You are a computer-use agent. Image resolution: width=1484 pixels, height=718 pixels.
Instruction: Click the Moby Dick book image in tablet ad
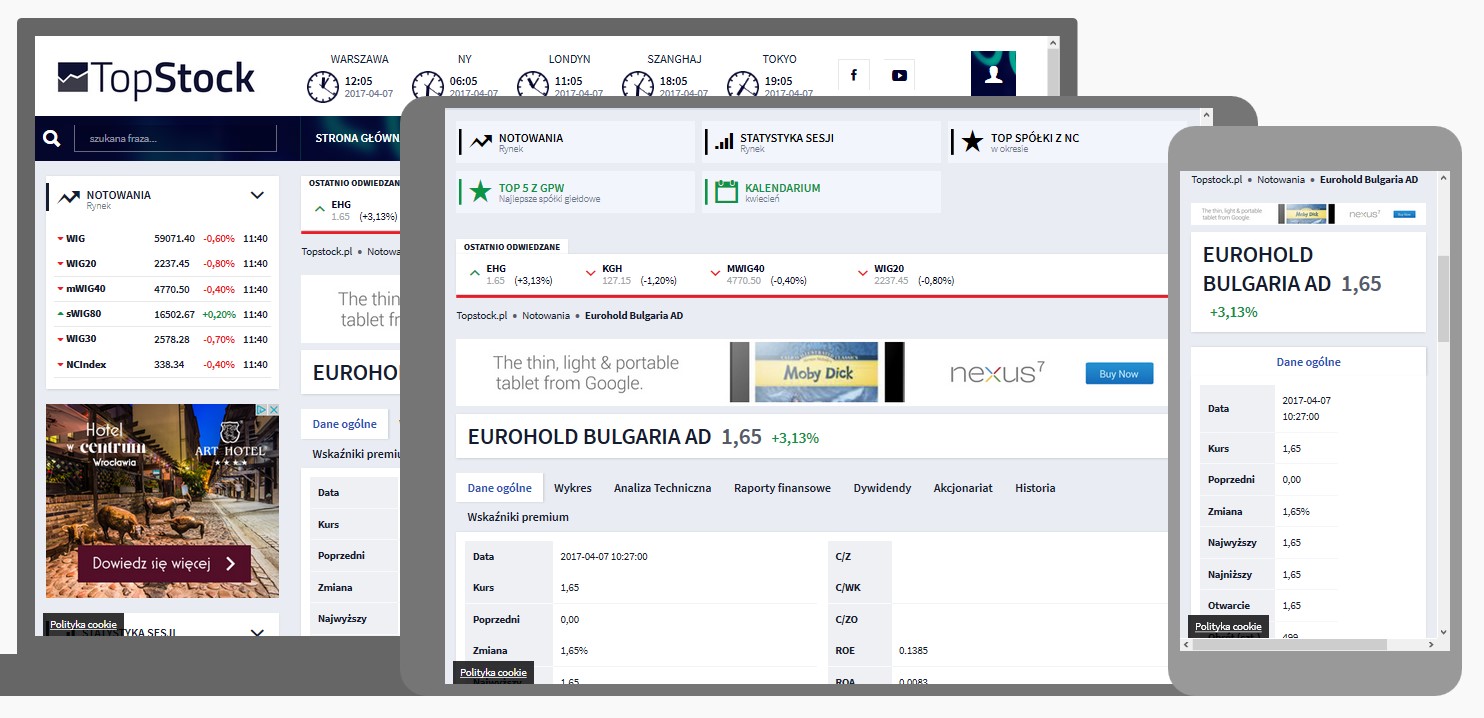point(816,372)
